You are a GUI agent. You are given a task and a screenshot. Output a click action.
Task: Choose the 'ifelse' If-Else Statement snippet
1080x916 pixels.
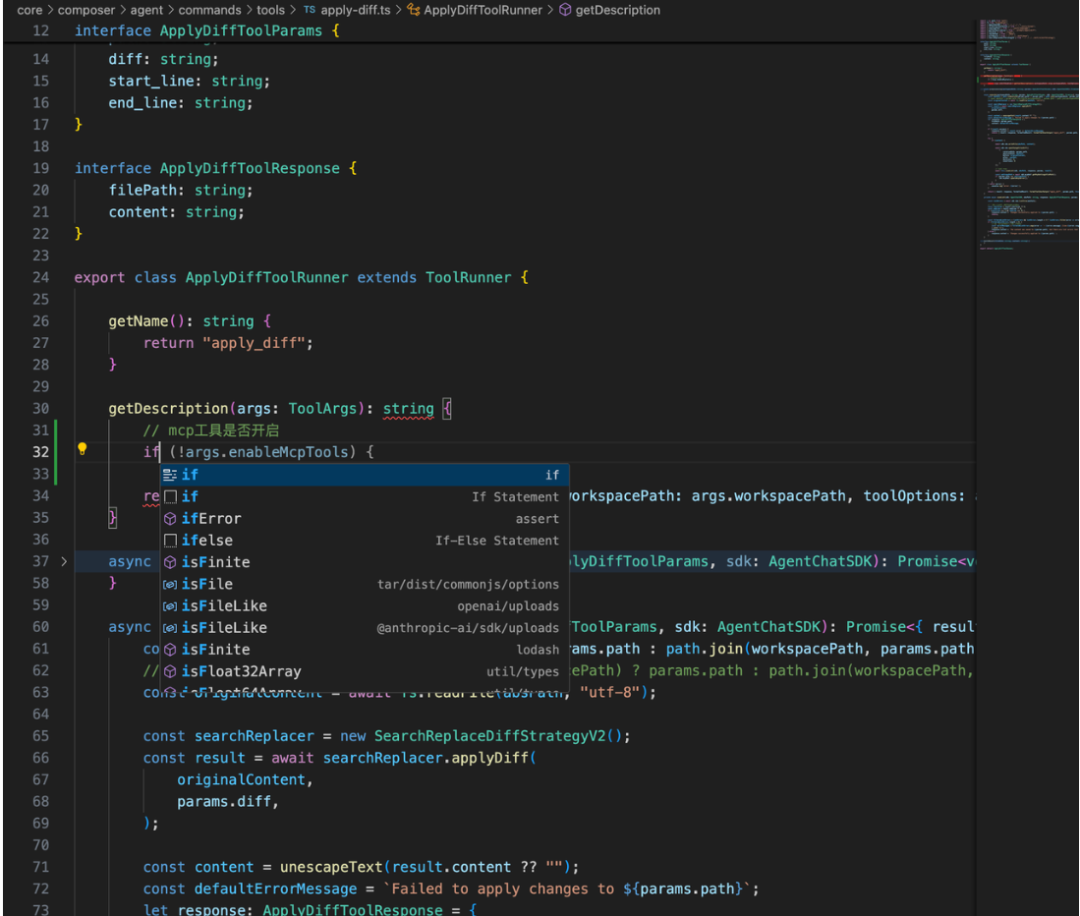pyautogui.click(x=364, y=541)
